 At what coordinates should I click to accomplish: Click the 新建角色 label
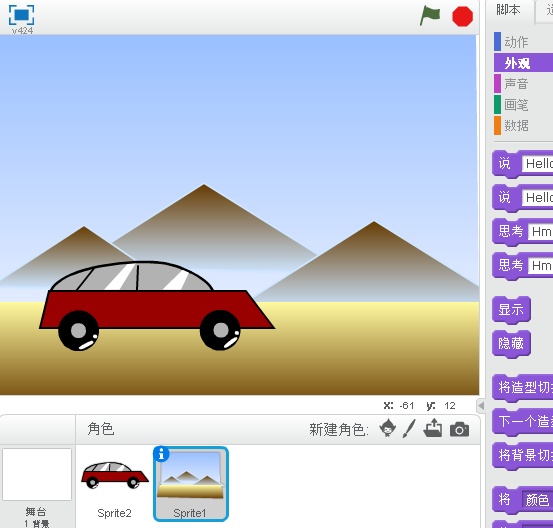pyautogui.click(x=339, y=429)
